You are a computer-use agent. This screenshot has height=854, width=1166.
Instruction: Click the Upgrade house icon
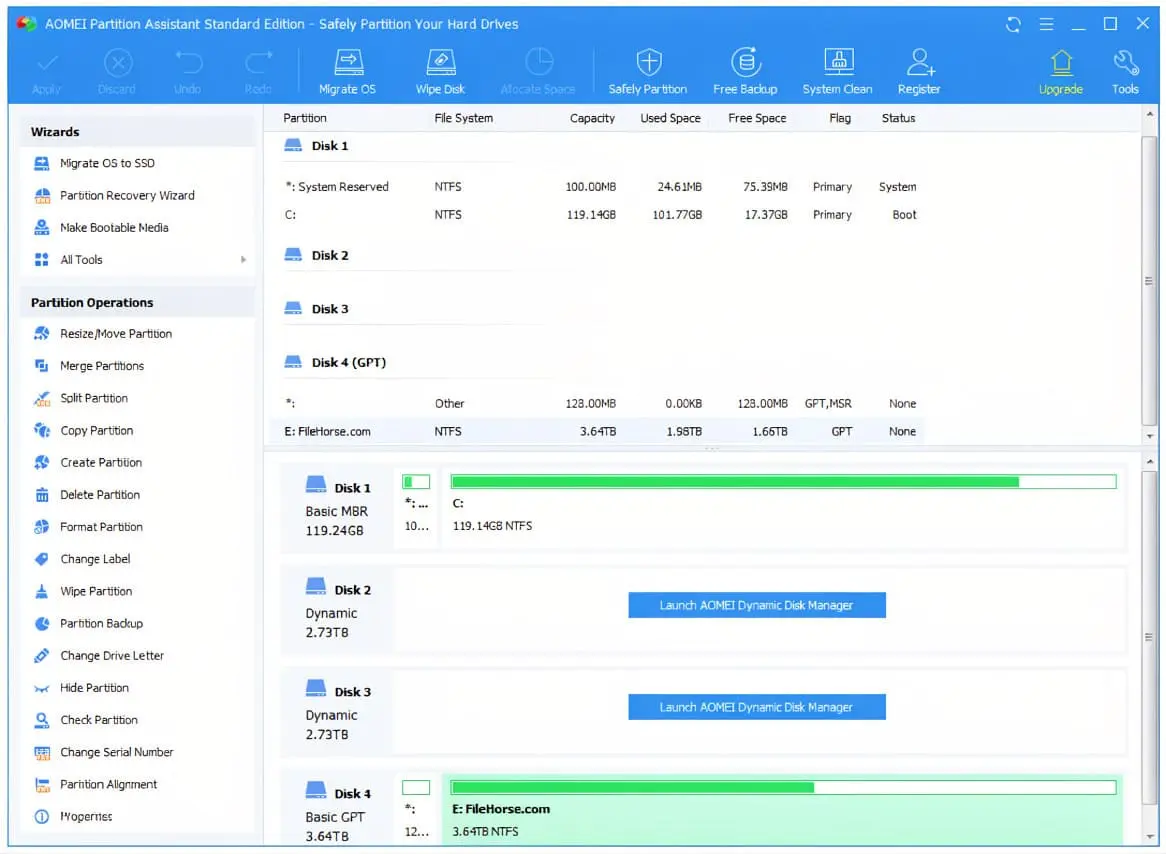[x=1061, y=63]
